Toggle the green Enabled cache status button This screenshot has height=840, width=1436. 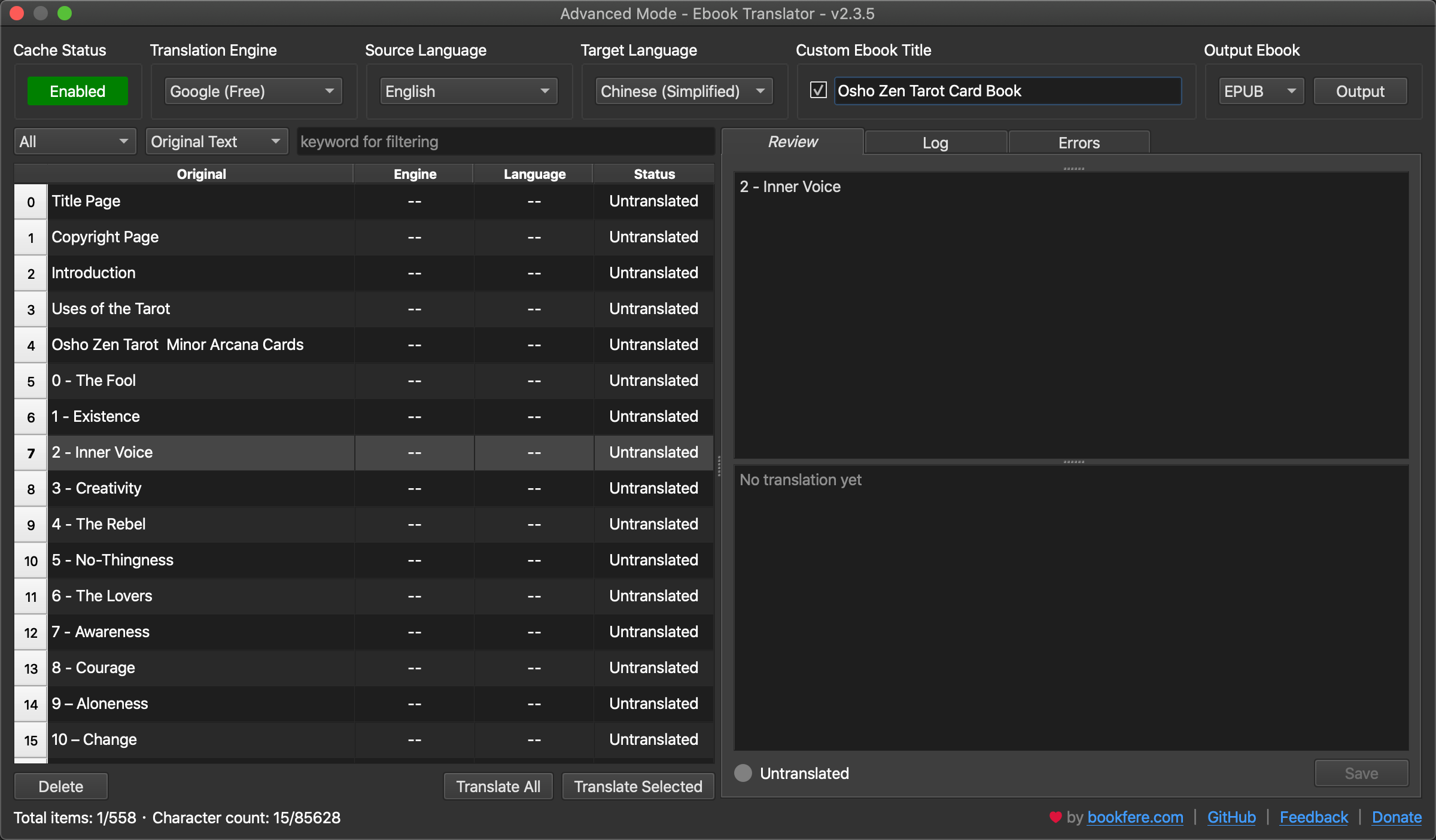[77, 91]
